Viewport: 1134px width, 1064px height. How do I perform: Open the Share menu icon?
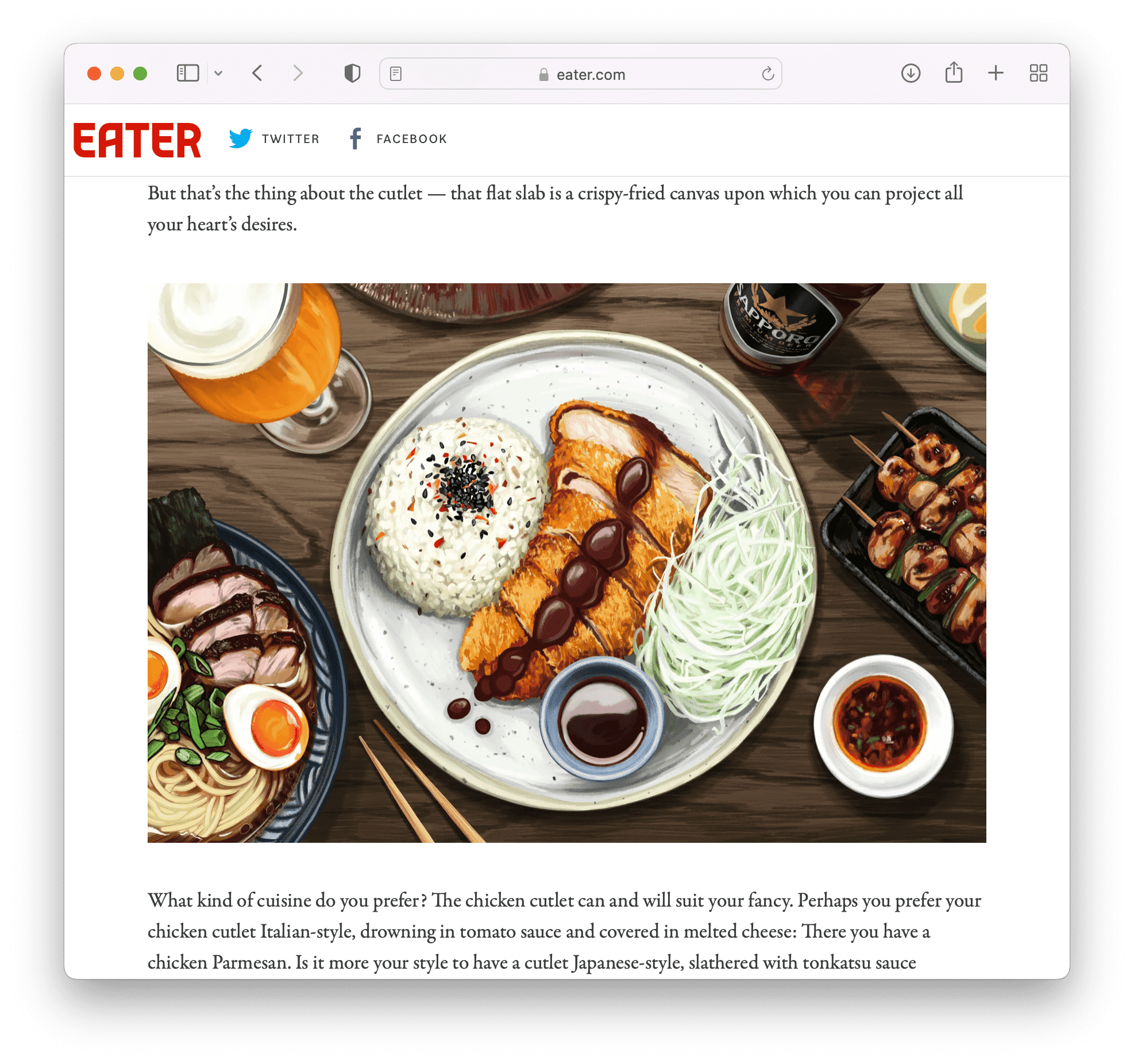[954, 72]
